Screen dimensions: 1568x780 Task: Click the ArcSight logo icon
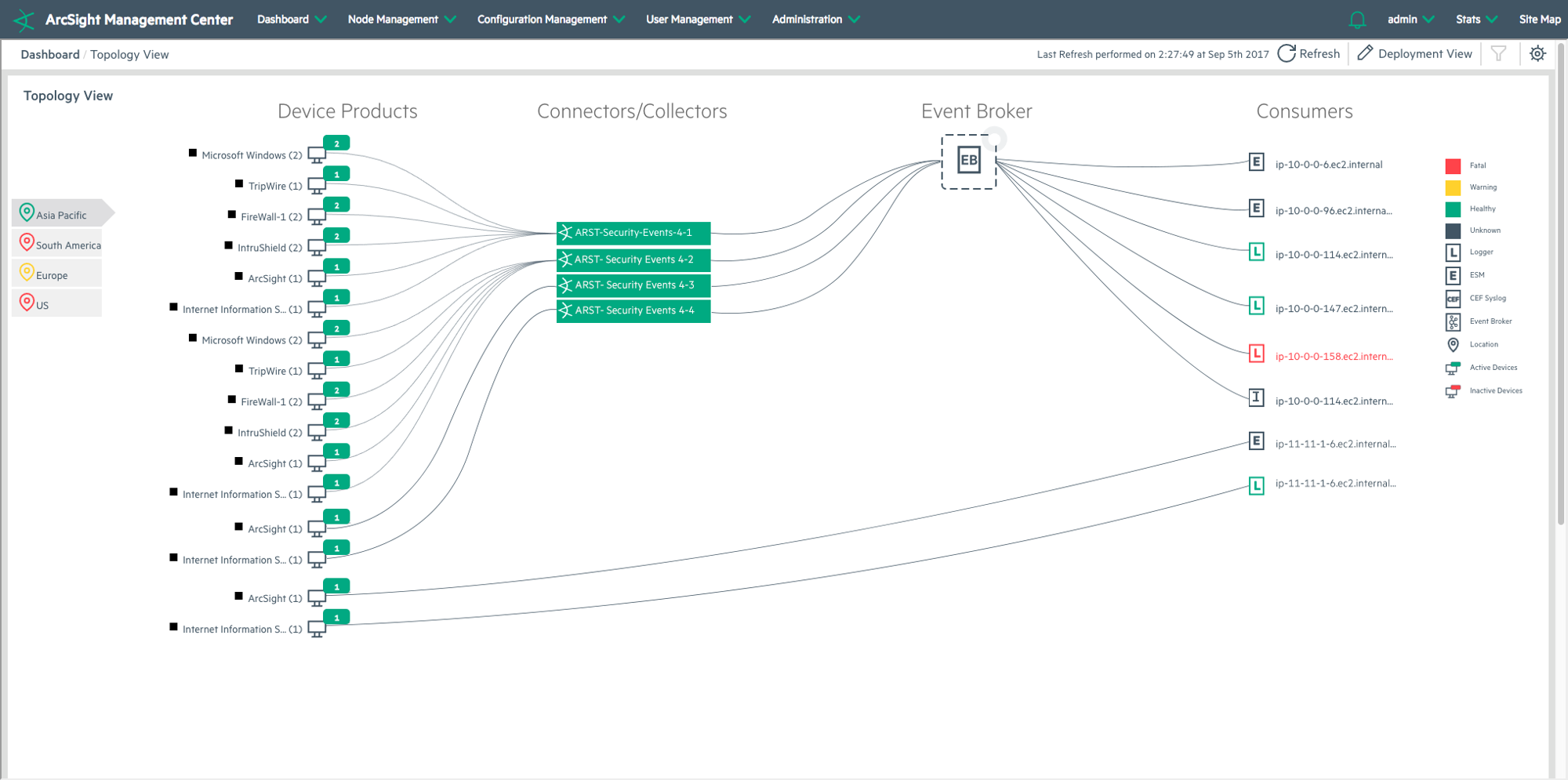[x=24, y=20]
